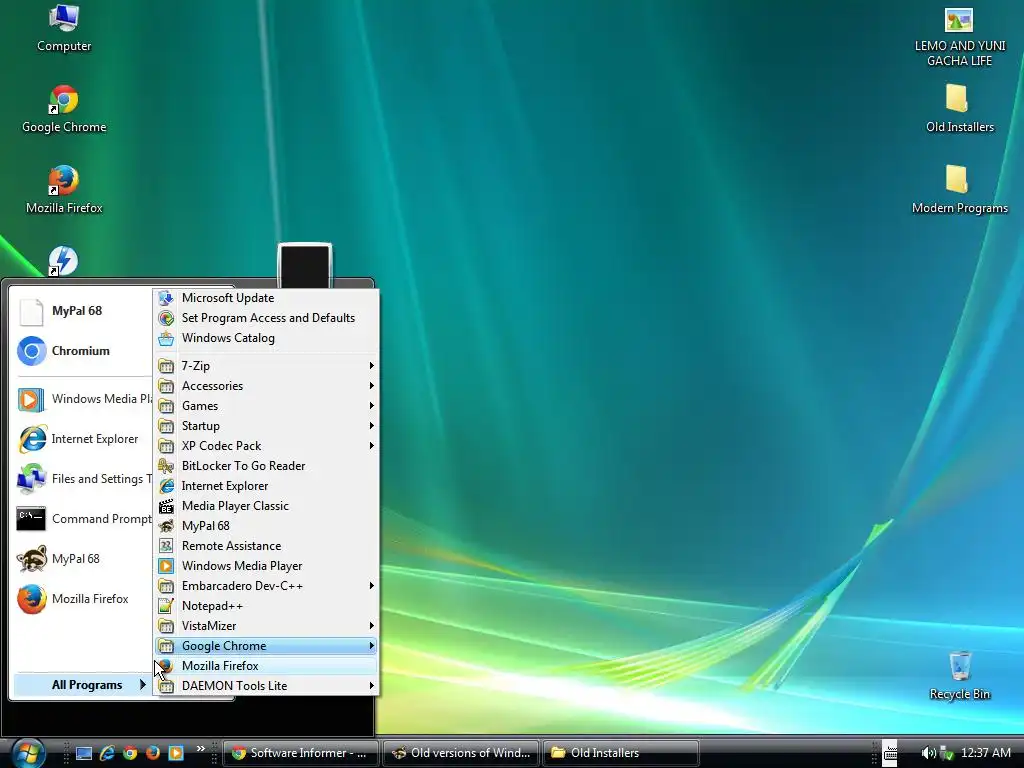Viewport: 1024px width, 768px height.
Task: Open MyPal 68 in the All Programs list
Action: 266,526
